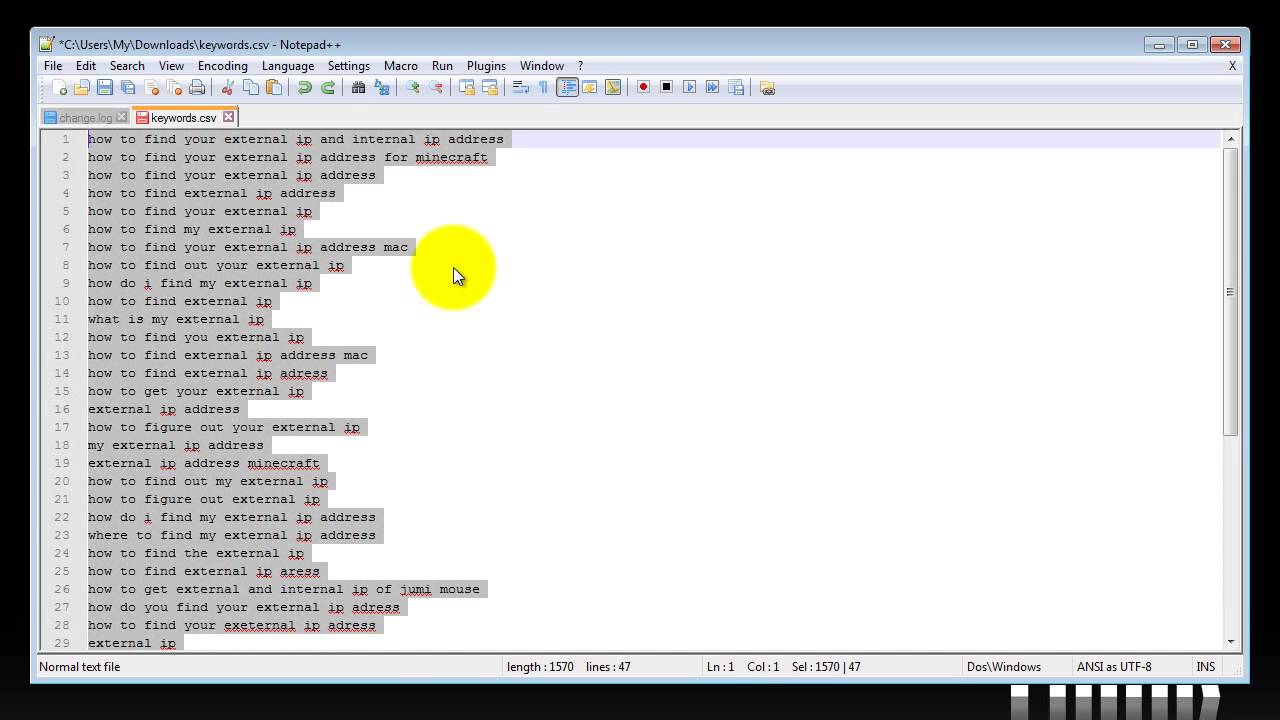
Task: Toggle the Show indent guide button
Action: (567, 88)
